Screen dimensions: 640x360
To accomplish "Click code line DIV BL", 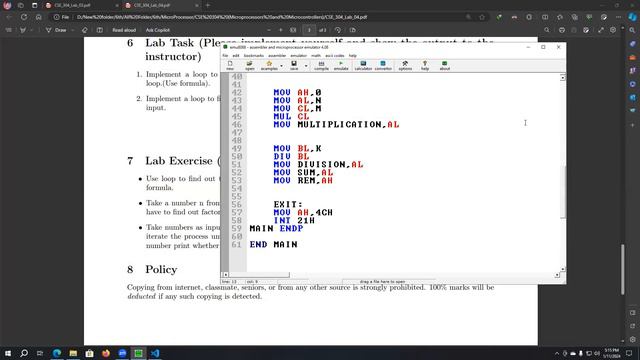I will (291, 156).
